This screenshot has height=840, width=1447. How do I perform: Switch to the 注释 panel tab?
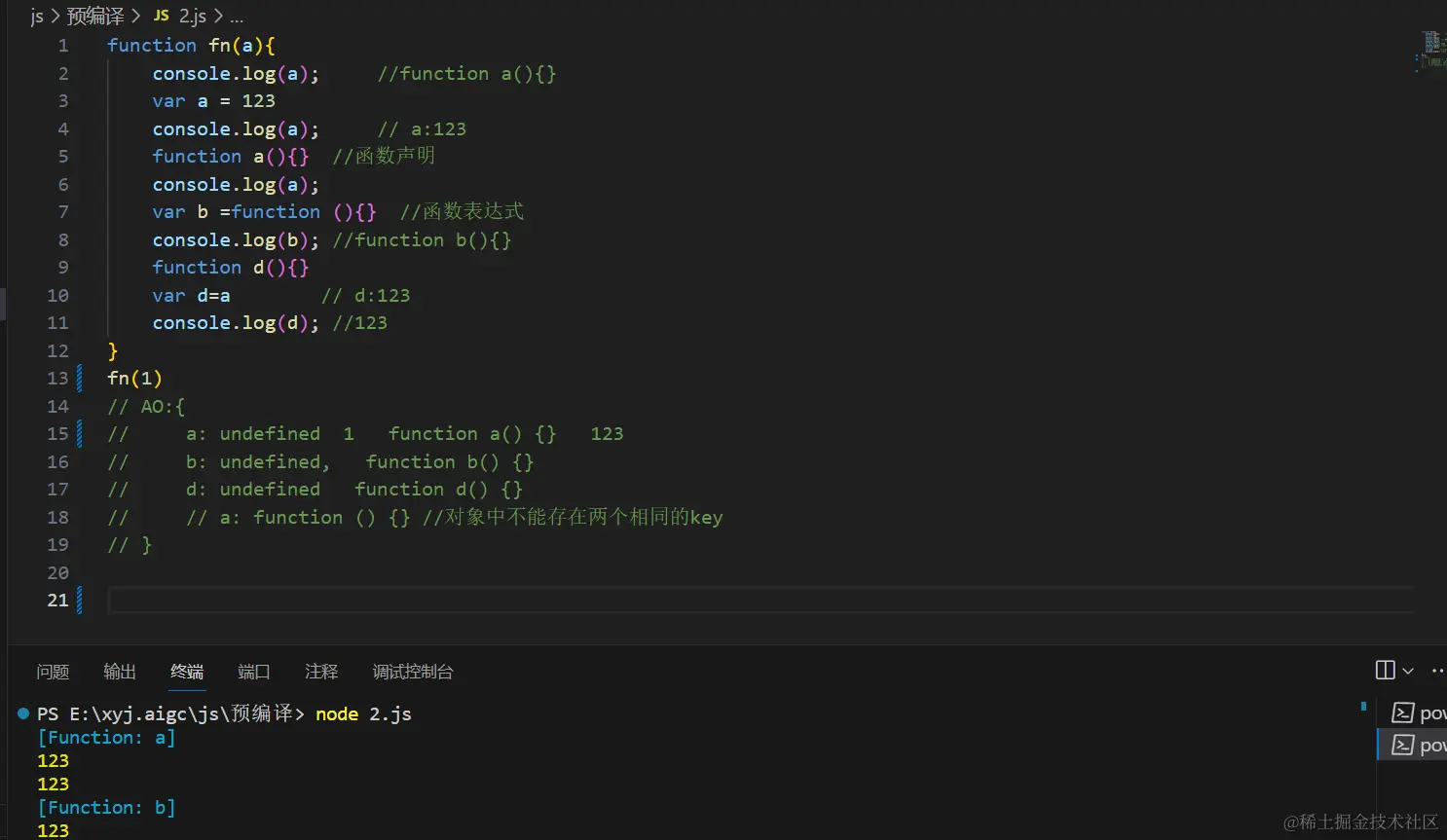[321, 672]
